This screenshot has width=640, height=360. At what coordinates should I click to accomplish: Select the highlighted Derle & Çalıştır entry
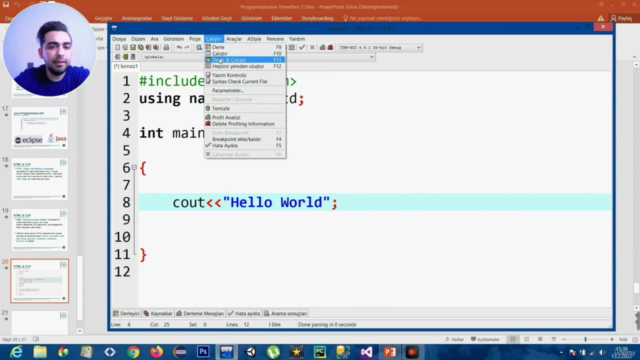[x=245, y=60]
